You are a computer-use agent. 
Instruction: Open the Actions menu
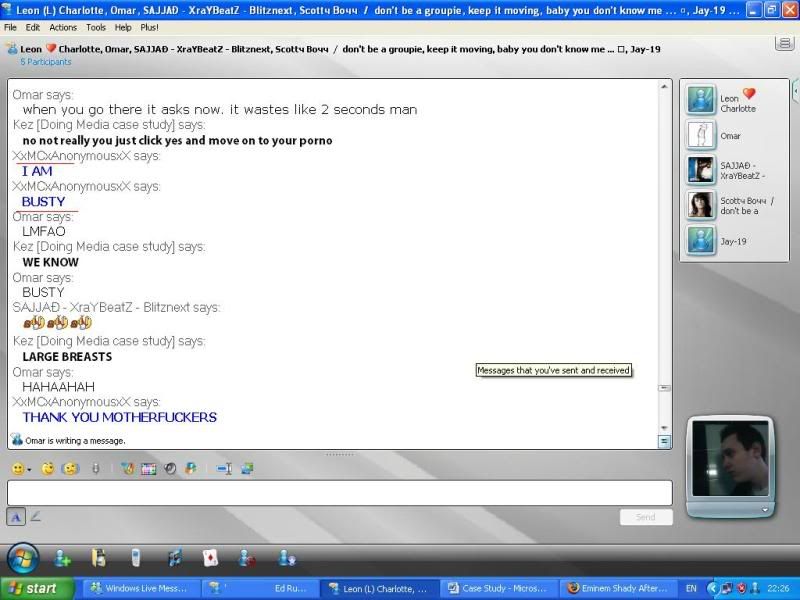coord(63,27)
